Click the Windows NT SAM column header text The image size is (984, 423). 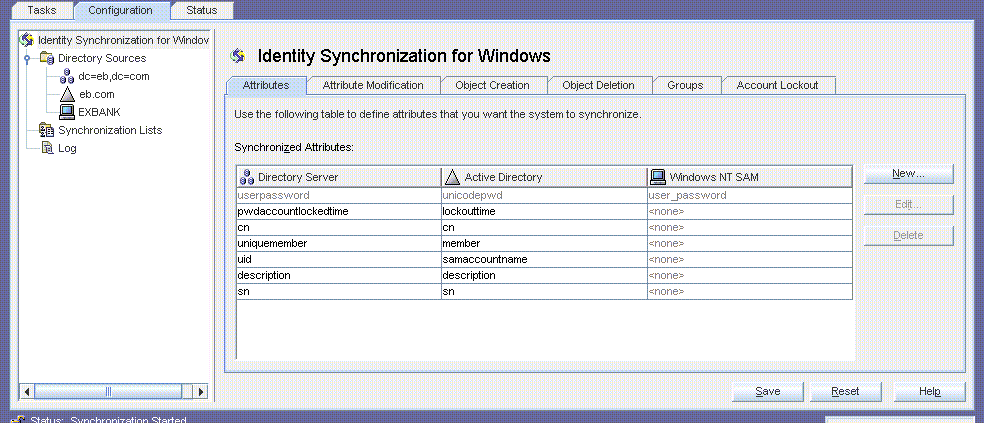point(714,178)
